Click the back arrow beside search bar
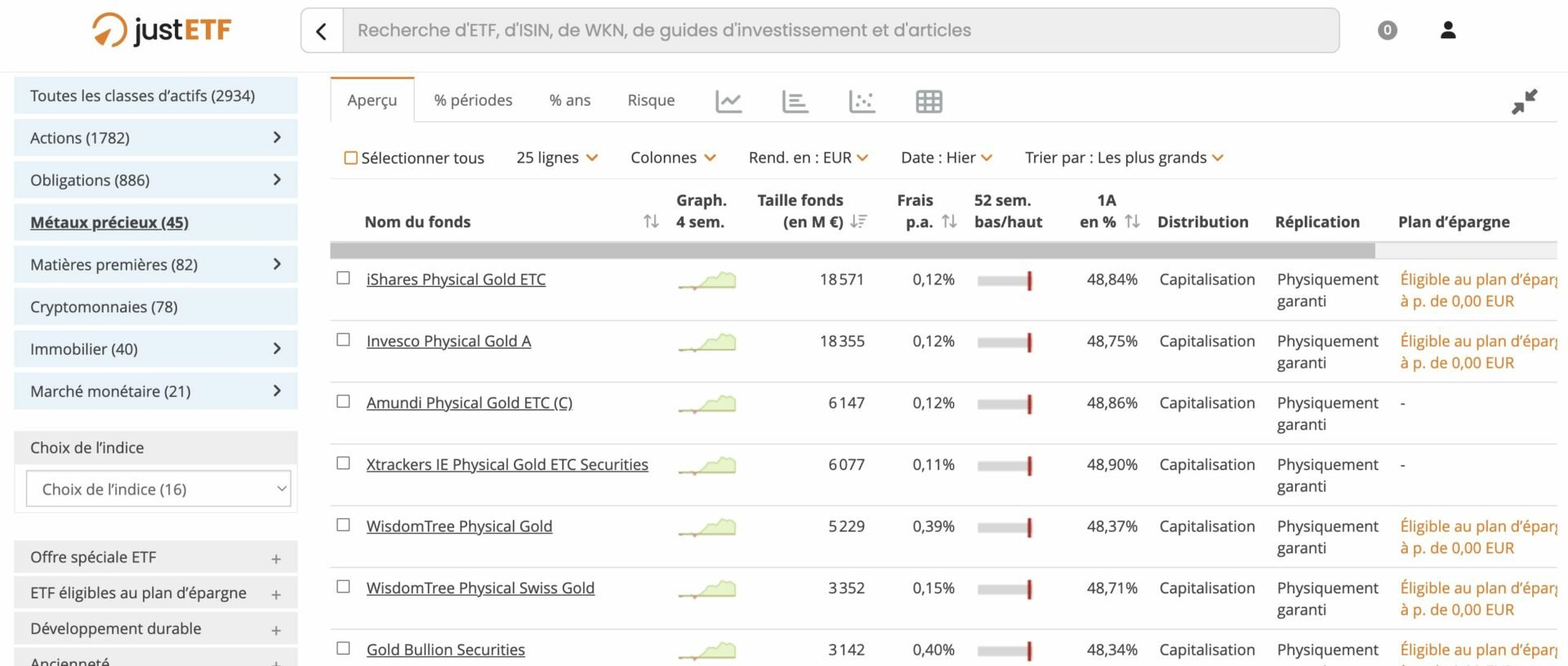Screen dimensions: 1568x666 click(322, 31)
